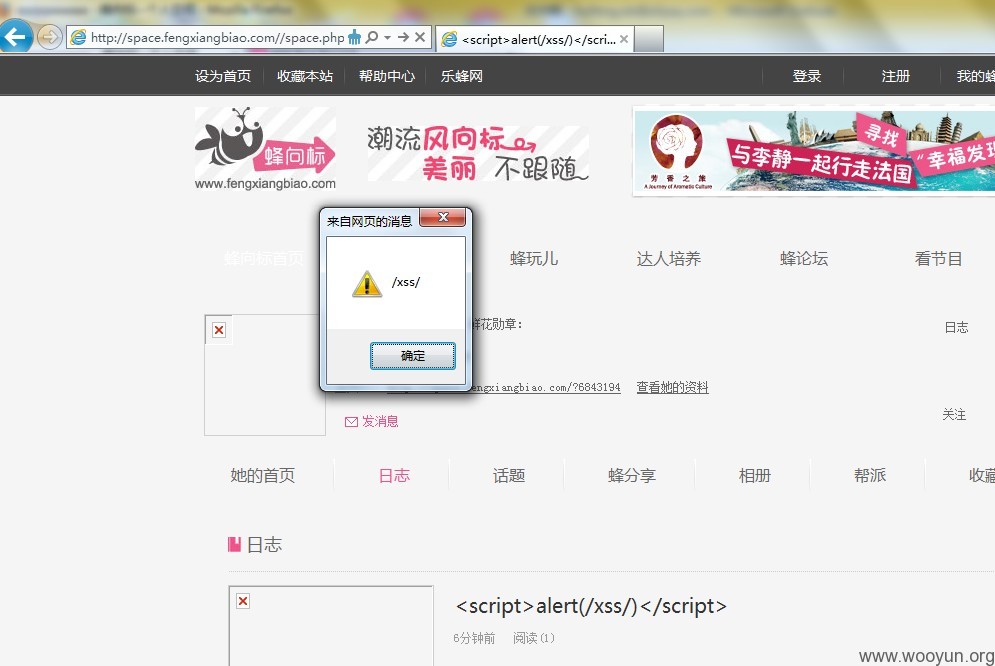
Task: Open the 与李静一起行走法国 advertisement banner
Action: (x=814, y=150)
